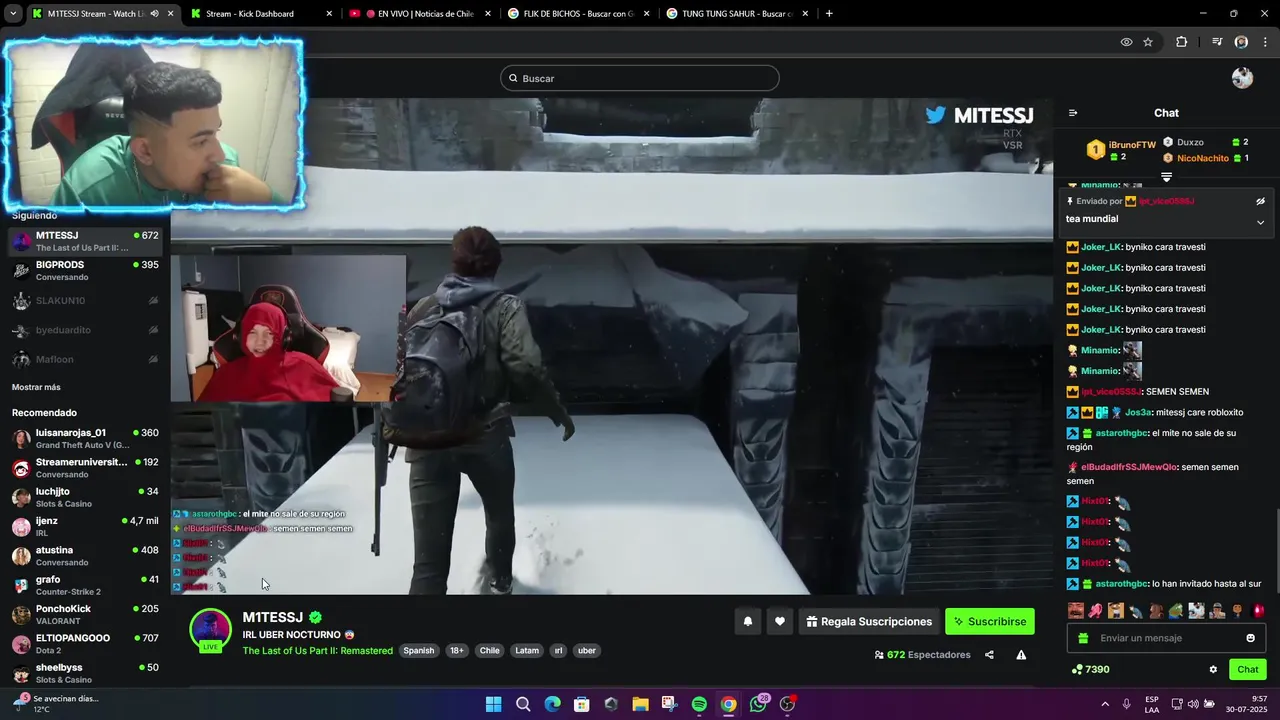The height and width of the screenshot is (720, 1280).
Task: Expand 'Mostrar más' followed channels
Action: point(36,387)
